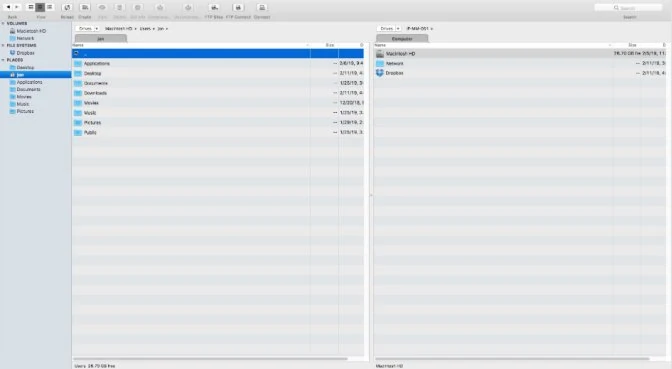
Task: Select the highlighted parent directory row
Action: tap(218, 54)
